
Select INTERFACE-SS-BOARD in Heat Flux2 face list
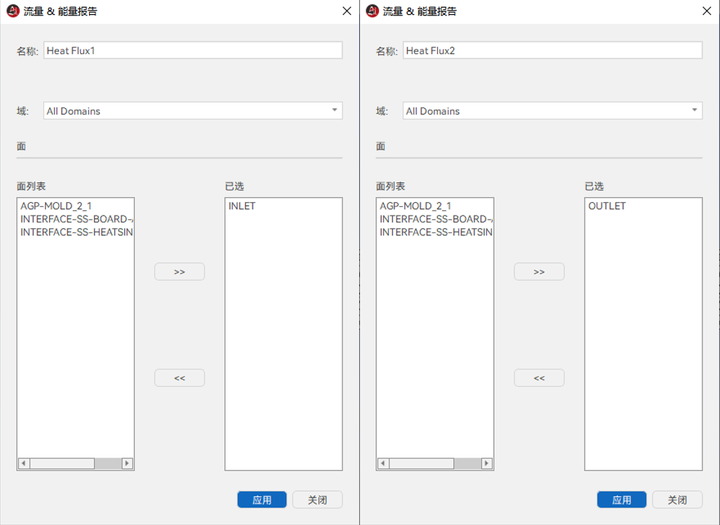click(436, 219)
